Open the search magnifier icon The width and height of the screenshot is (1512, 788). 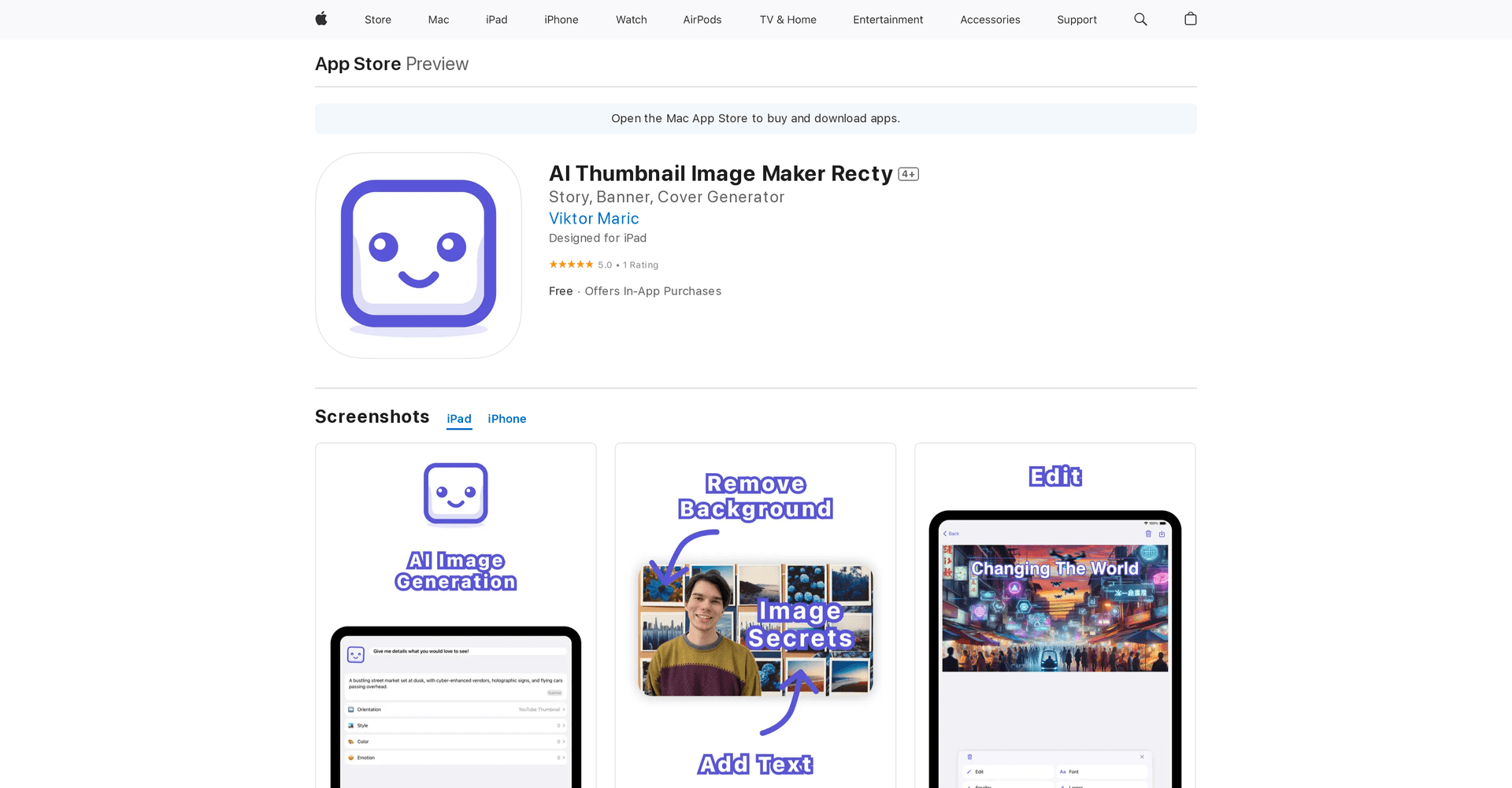tap(1140, 19)
